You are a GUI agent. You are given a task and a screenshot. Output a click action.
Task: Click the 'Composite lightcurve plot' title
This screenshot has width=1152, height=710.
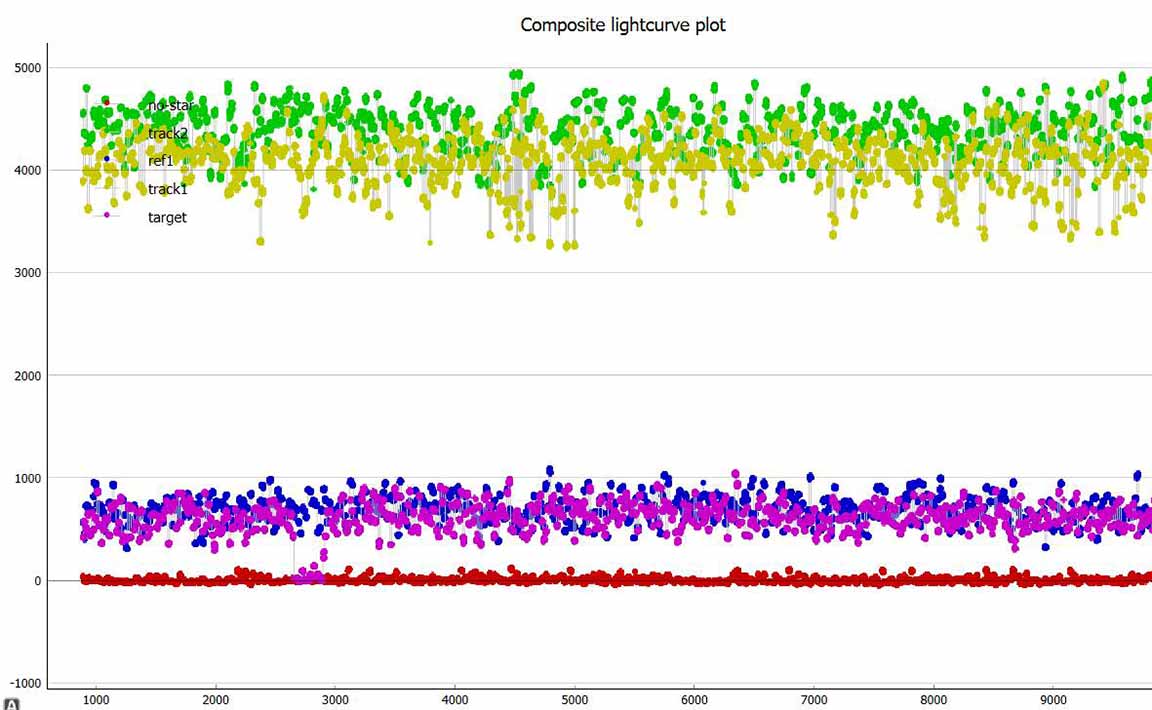(623, 25)
